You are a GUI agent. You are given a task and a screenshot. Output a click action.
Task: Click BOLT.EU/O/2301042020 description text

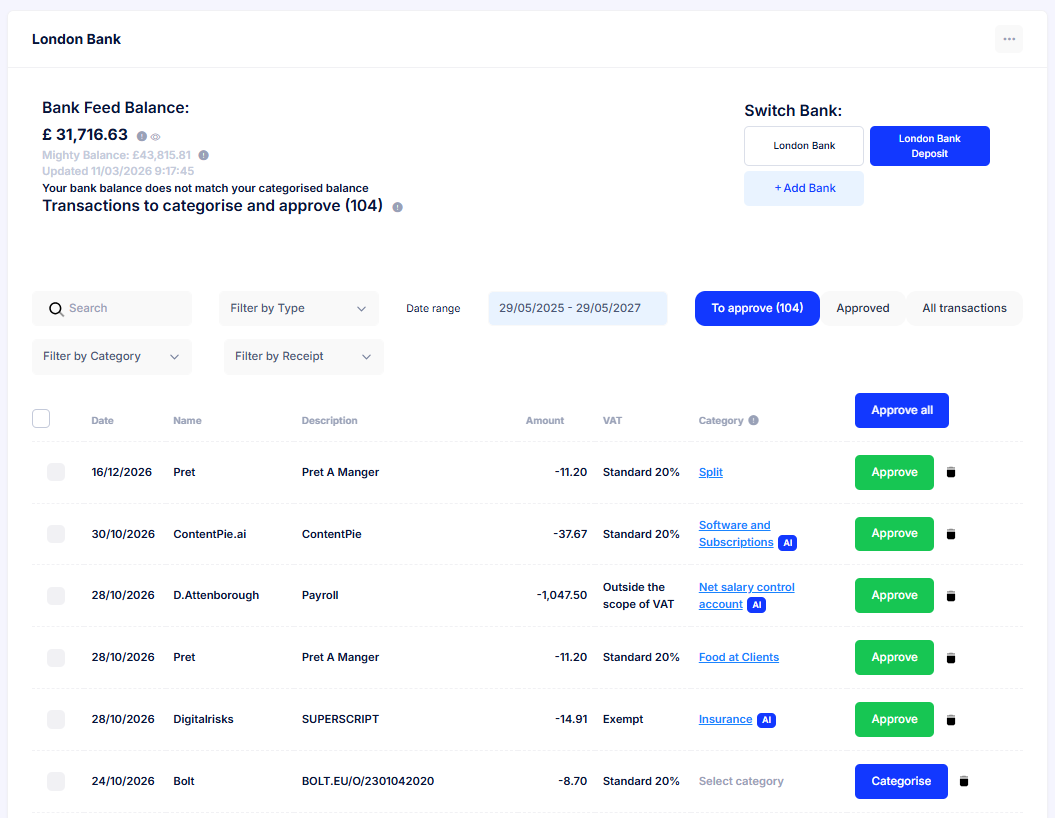point(367,781)
